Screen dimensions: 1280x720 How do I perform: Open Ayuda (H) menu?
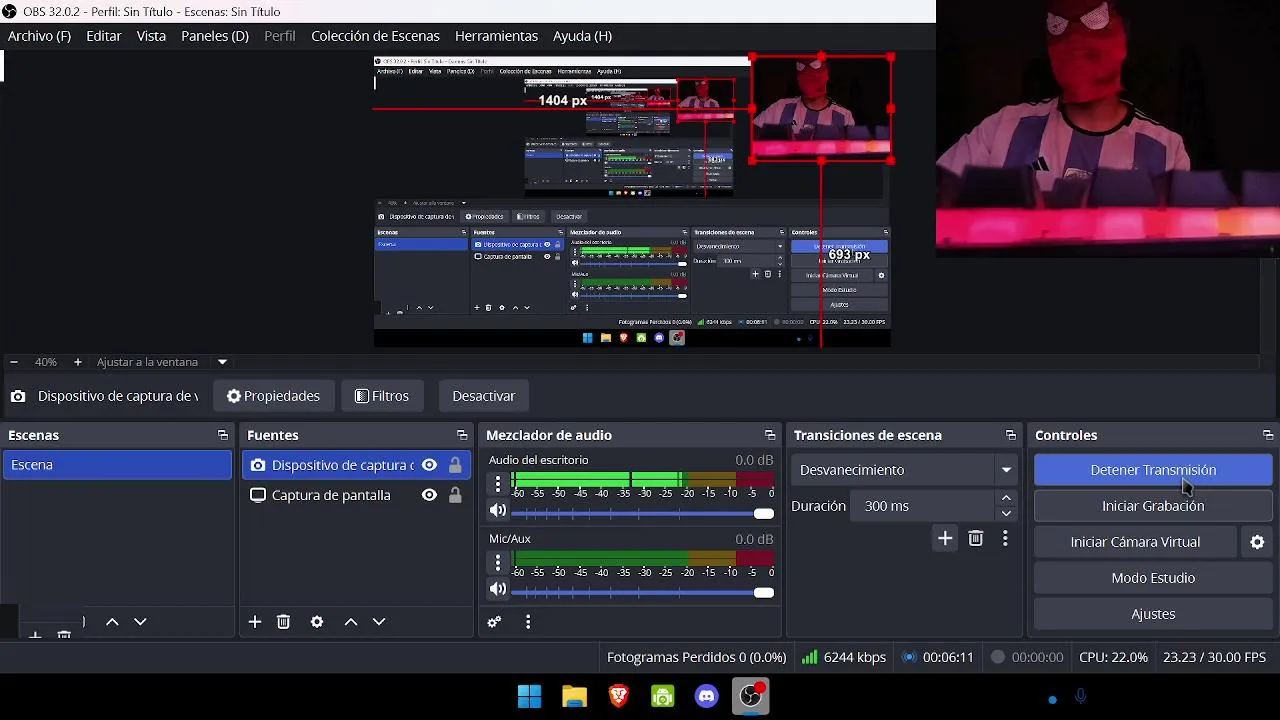point(582,36)
